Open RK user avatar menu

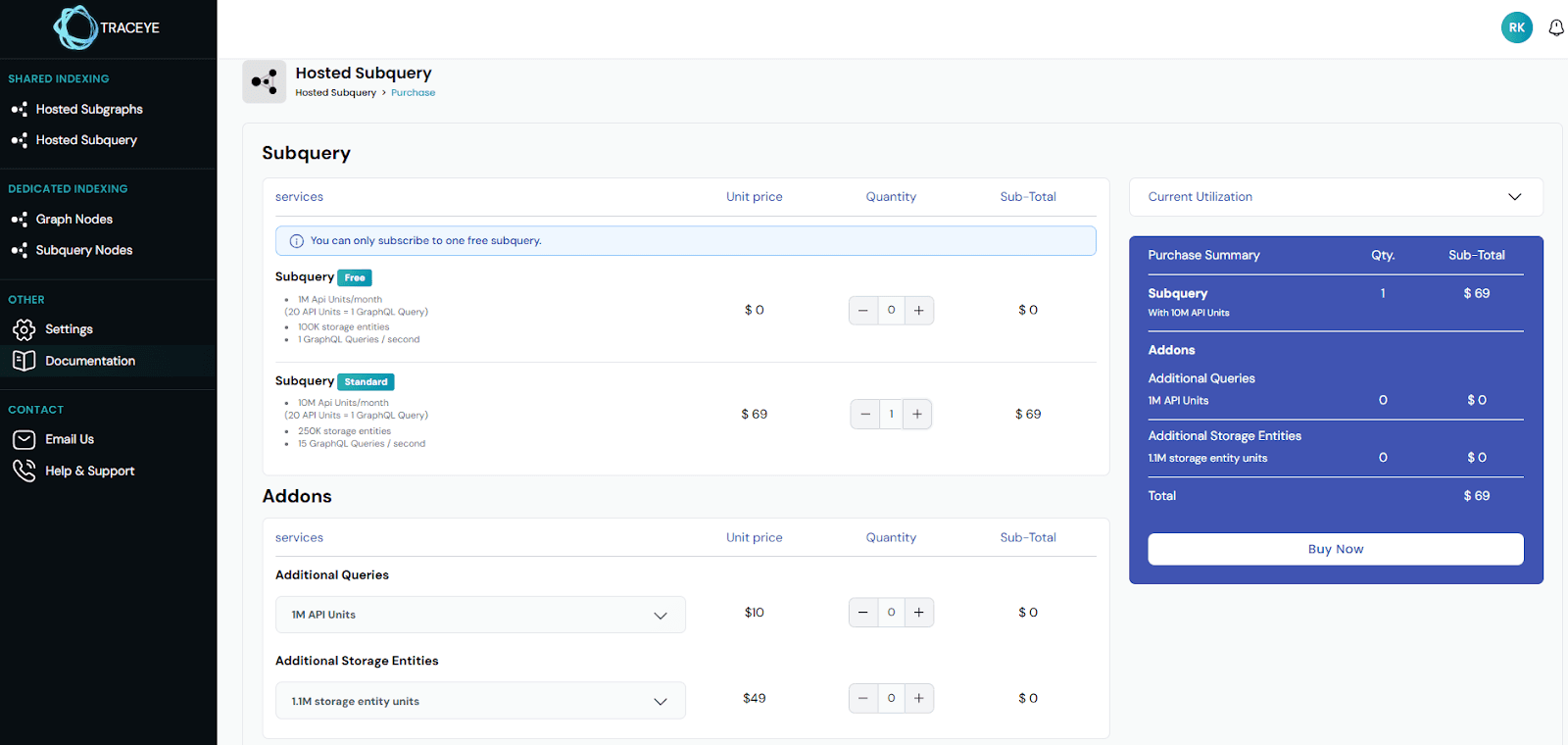1516,27
